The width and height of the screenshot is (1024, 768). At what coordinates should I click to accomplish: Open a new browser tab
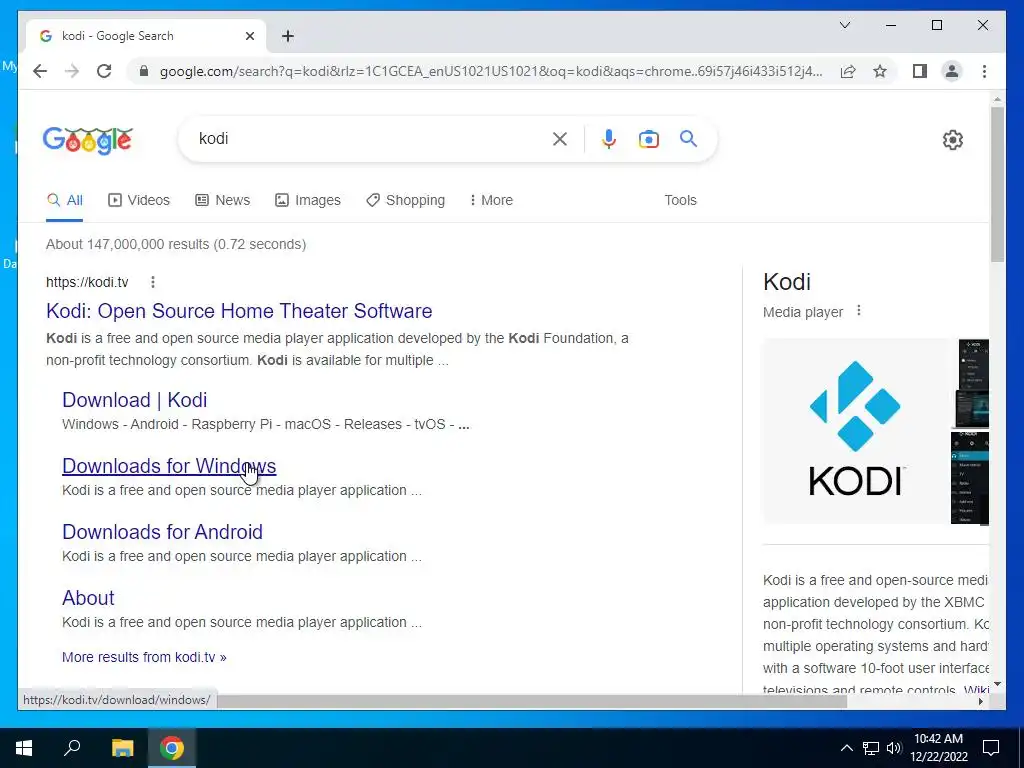pos(288,36)
